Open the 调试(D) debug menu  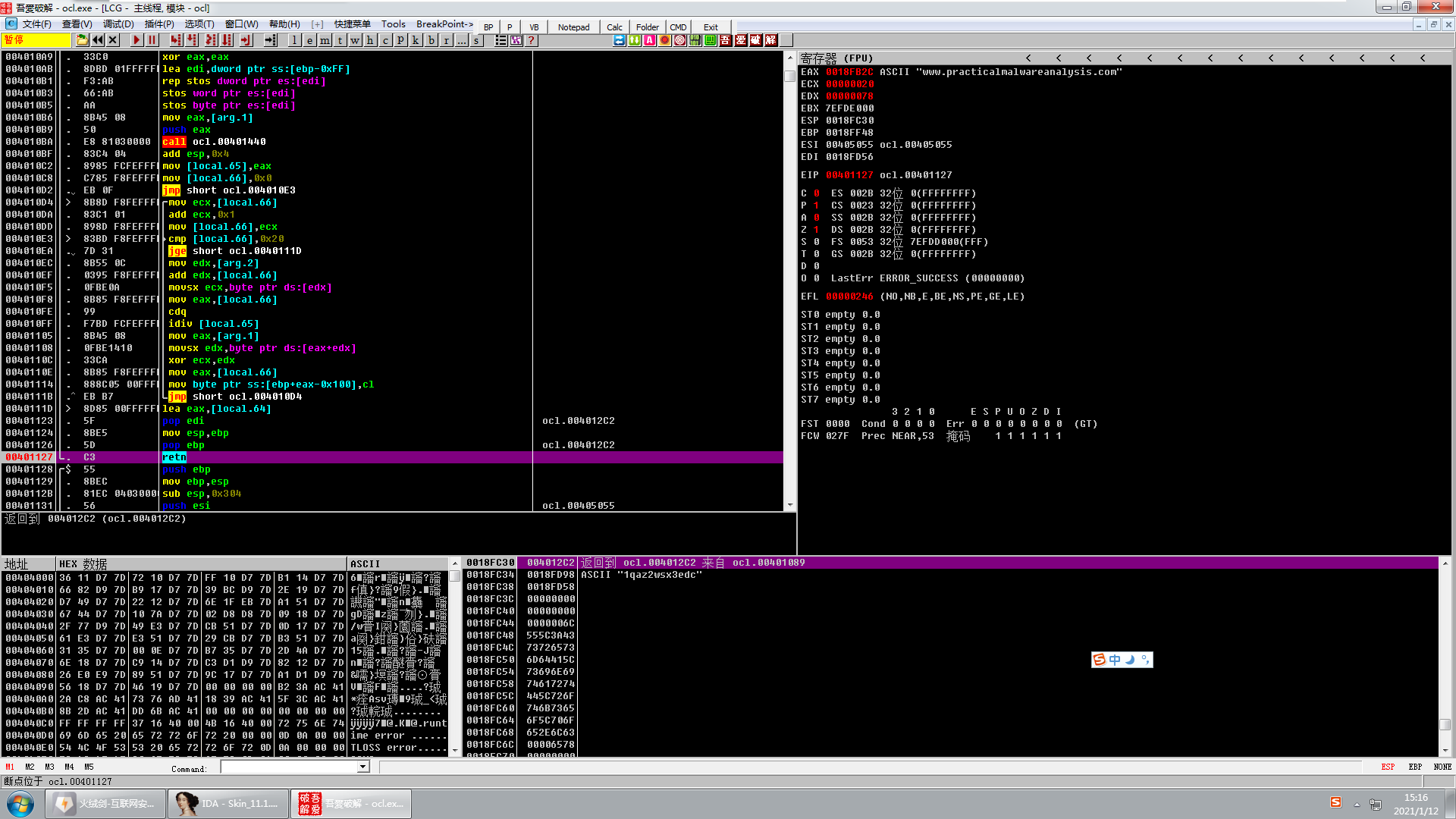(118, 24)
